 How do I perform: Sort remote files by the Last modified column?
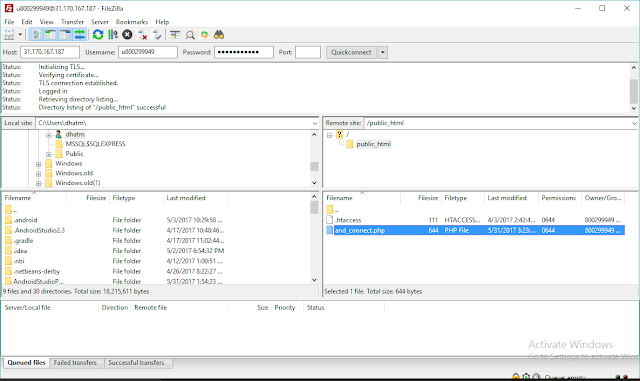[507, 198]
